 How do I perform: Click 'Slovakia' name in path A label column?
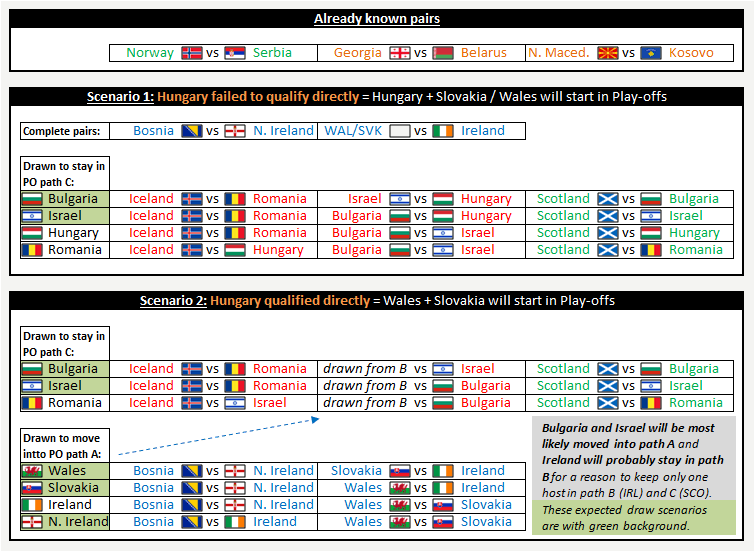(73, 488)
